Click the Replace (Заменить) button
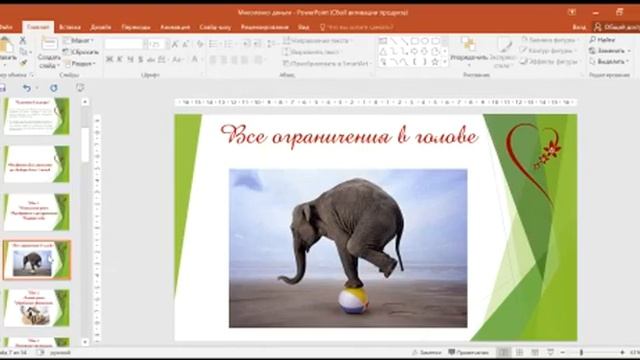The width and height of the screenshot is (640, 360). point(611,51)
